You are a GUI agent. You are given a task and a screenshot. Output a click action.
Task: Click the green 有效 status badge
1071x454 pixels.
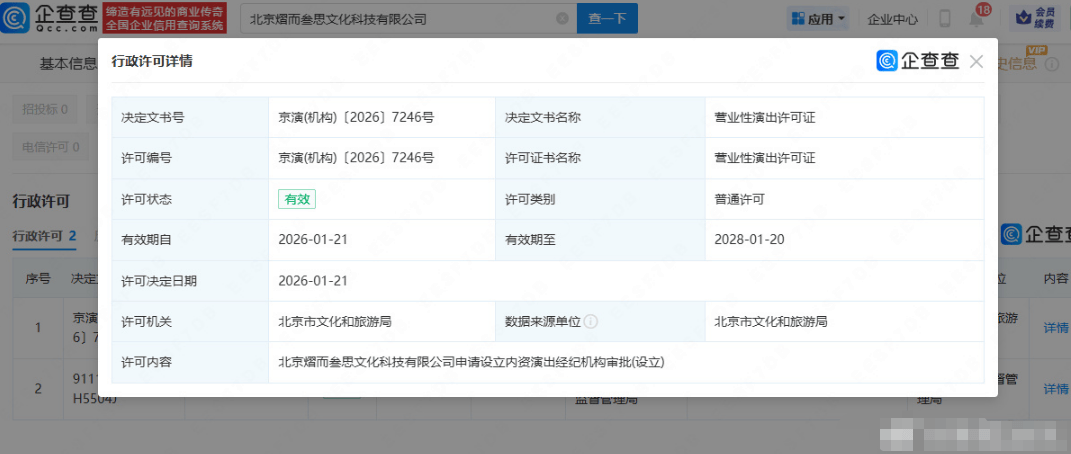tap(297, 199)
